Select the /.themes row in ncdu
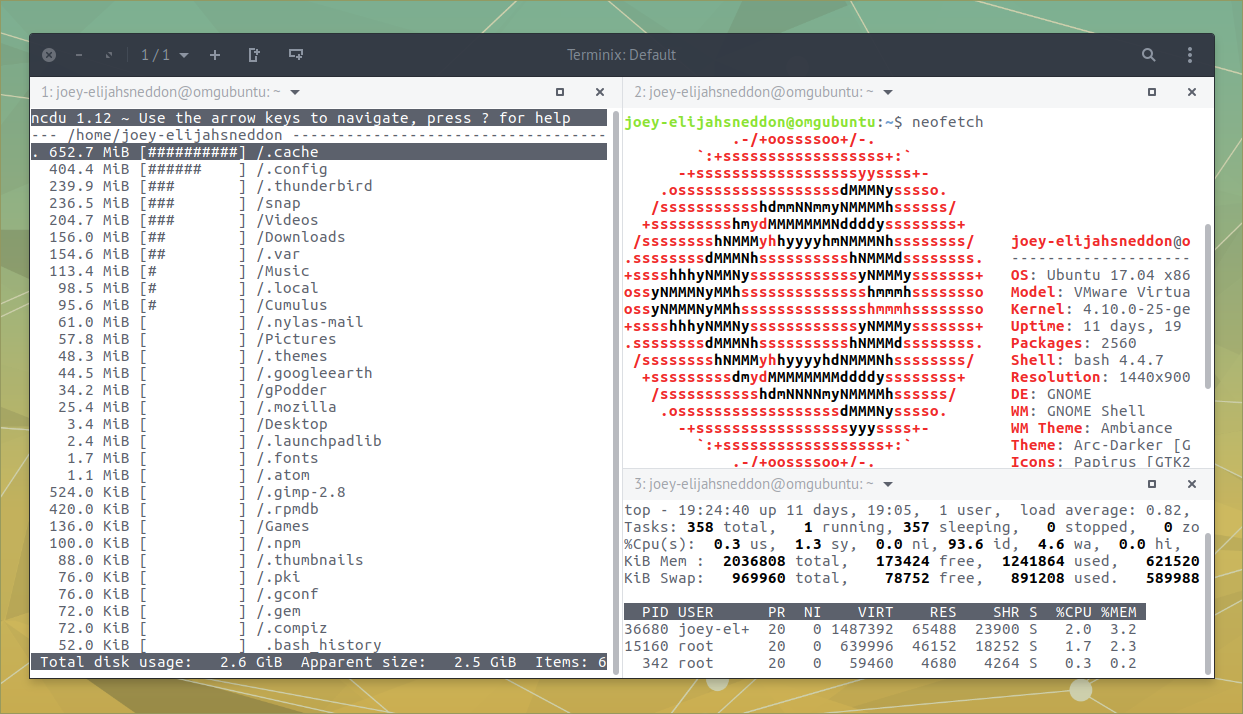The height and width of the screenshot is (714, 1243). (x=319, y=356)
